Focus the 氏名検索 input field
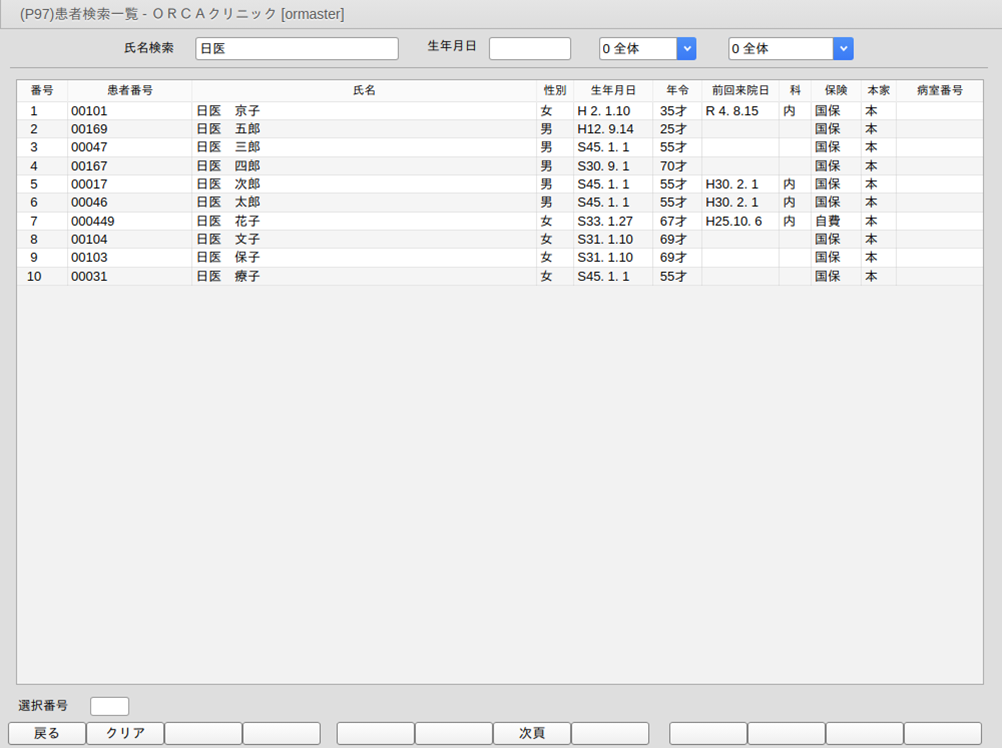This screenshot has width=1002, height=748. coord(296,49)
